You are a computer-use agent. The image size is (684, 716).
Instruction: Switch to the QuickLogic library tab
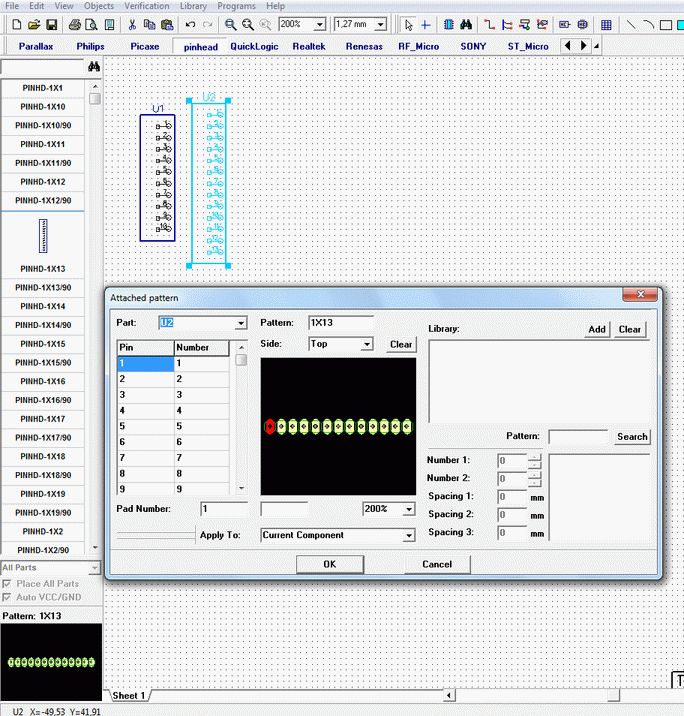[x=256, y=46]
